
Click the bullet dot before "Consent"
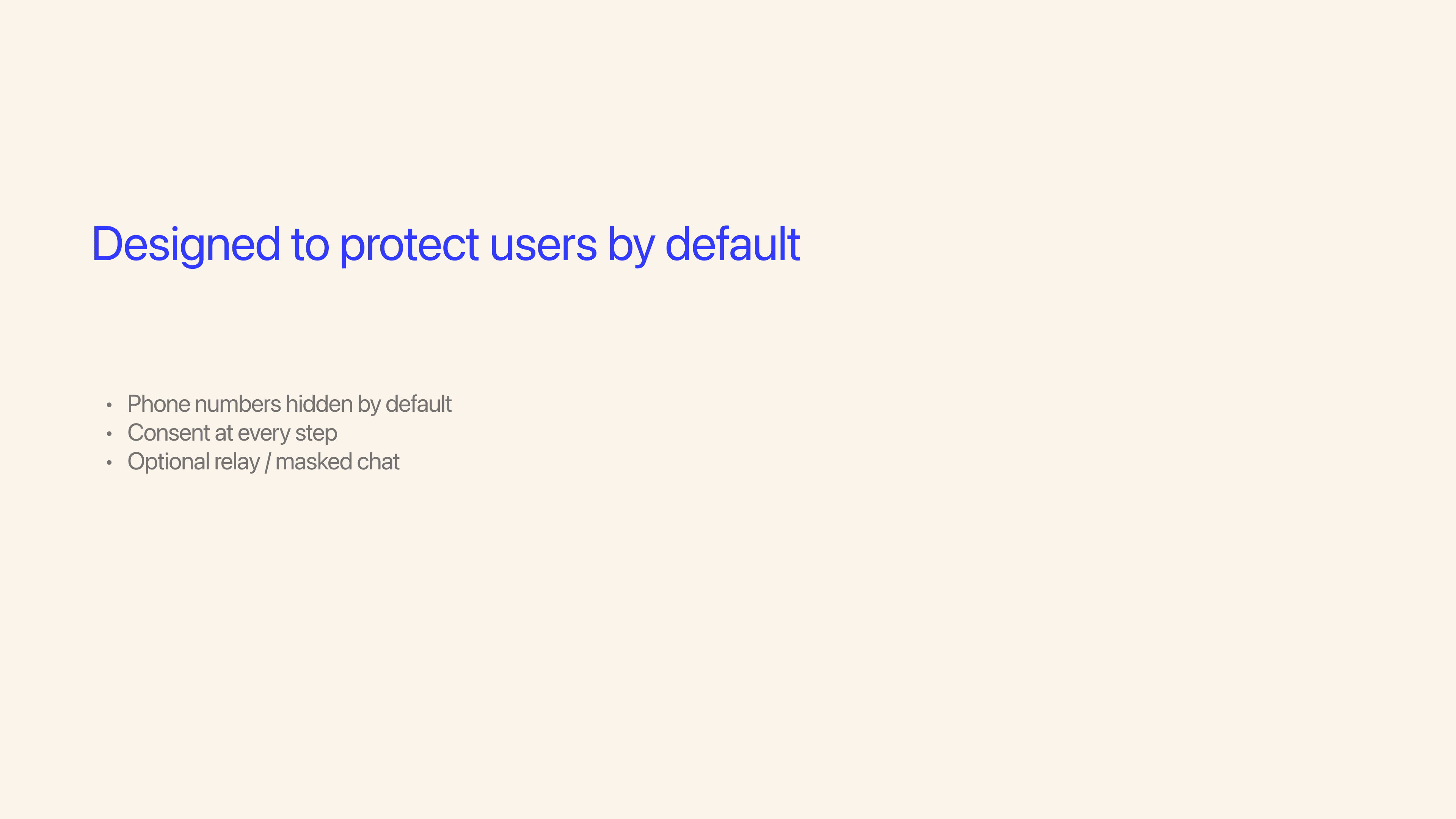pyautogui.click(x=109, y=434)
